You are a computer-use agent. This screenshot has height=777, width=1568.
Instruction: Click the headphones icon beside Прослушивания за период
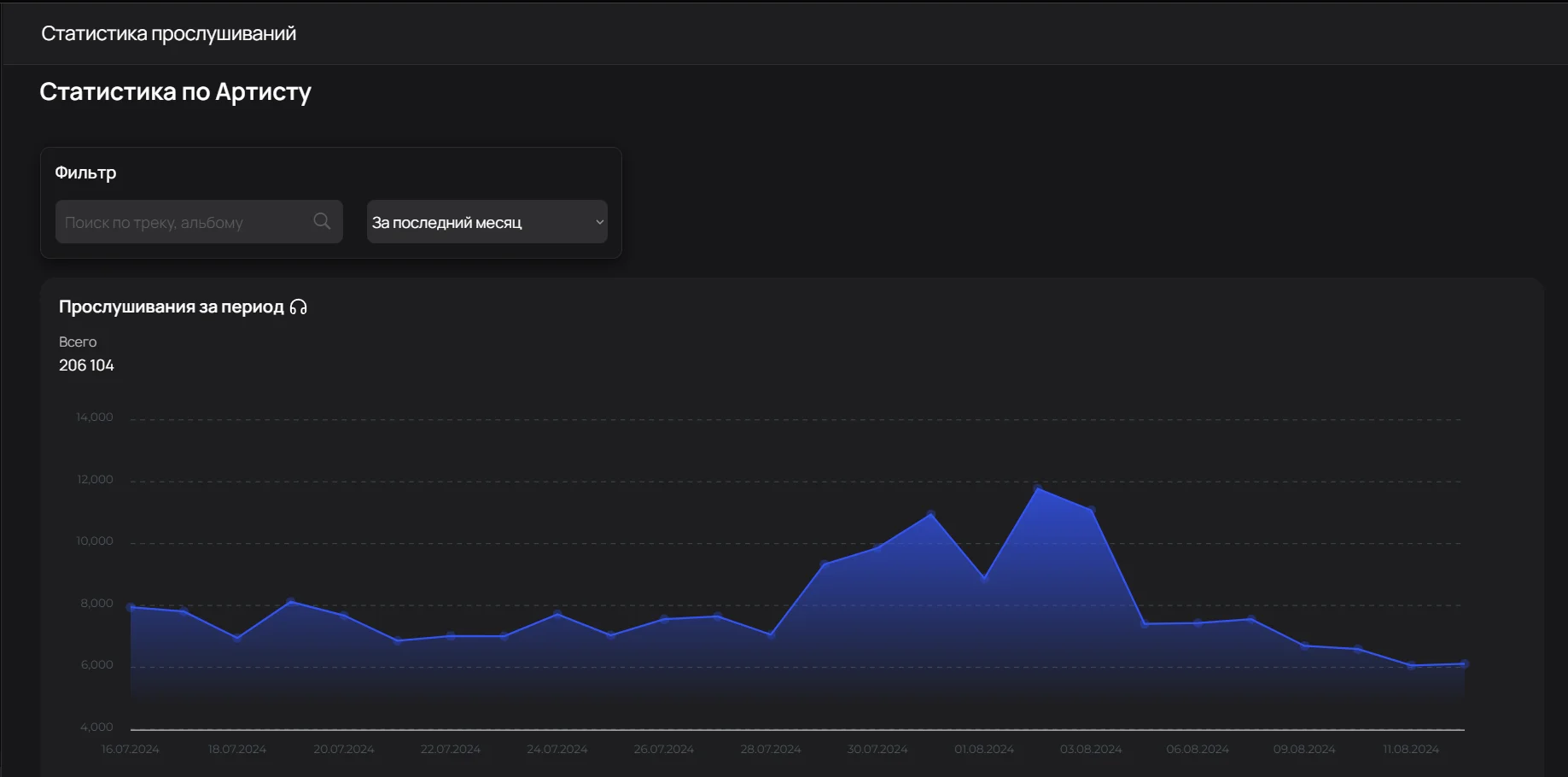[298, 307]
